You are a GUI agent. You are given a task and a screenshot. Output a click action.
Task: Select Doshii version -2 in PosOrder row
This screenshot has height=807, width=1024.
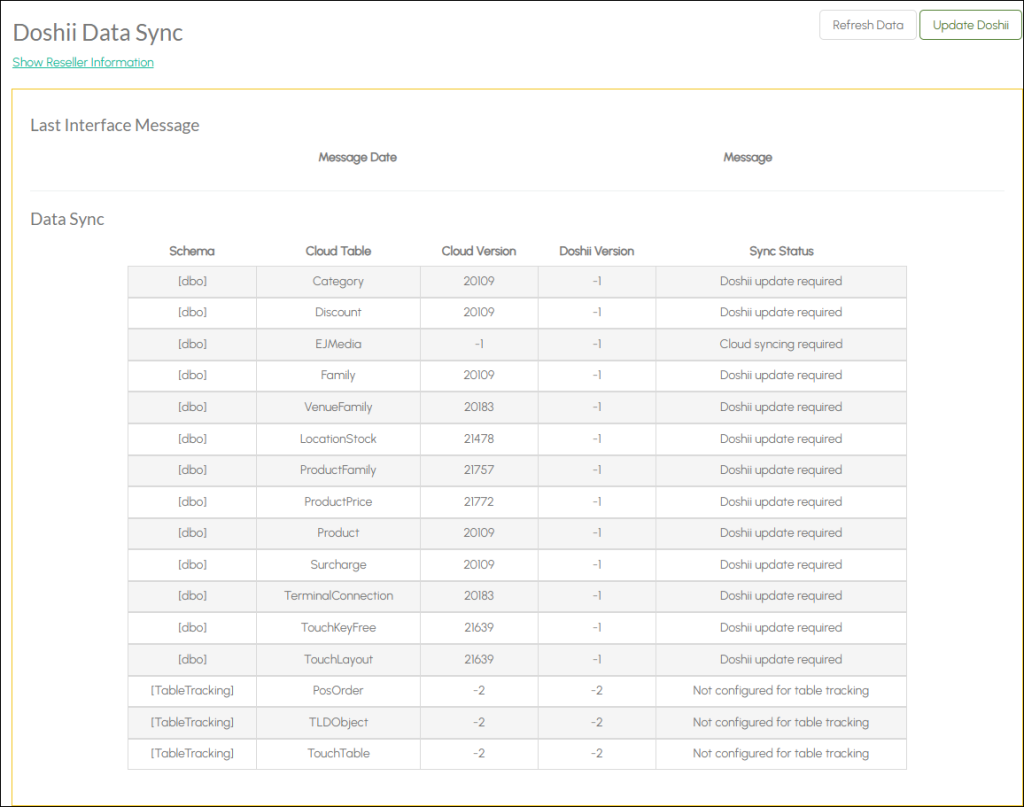596,691
